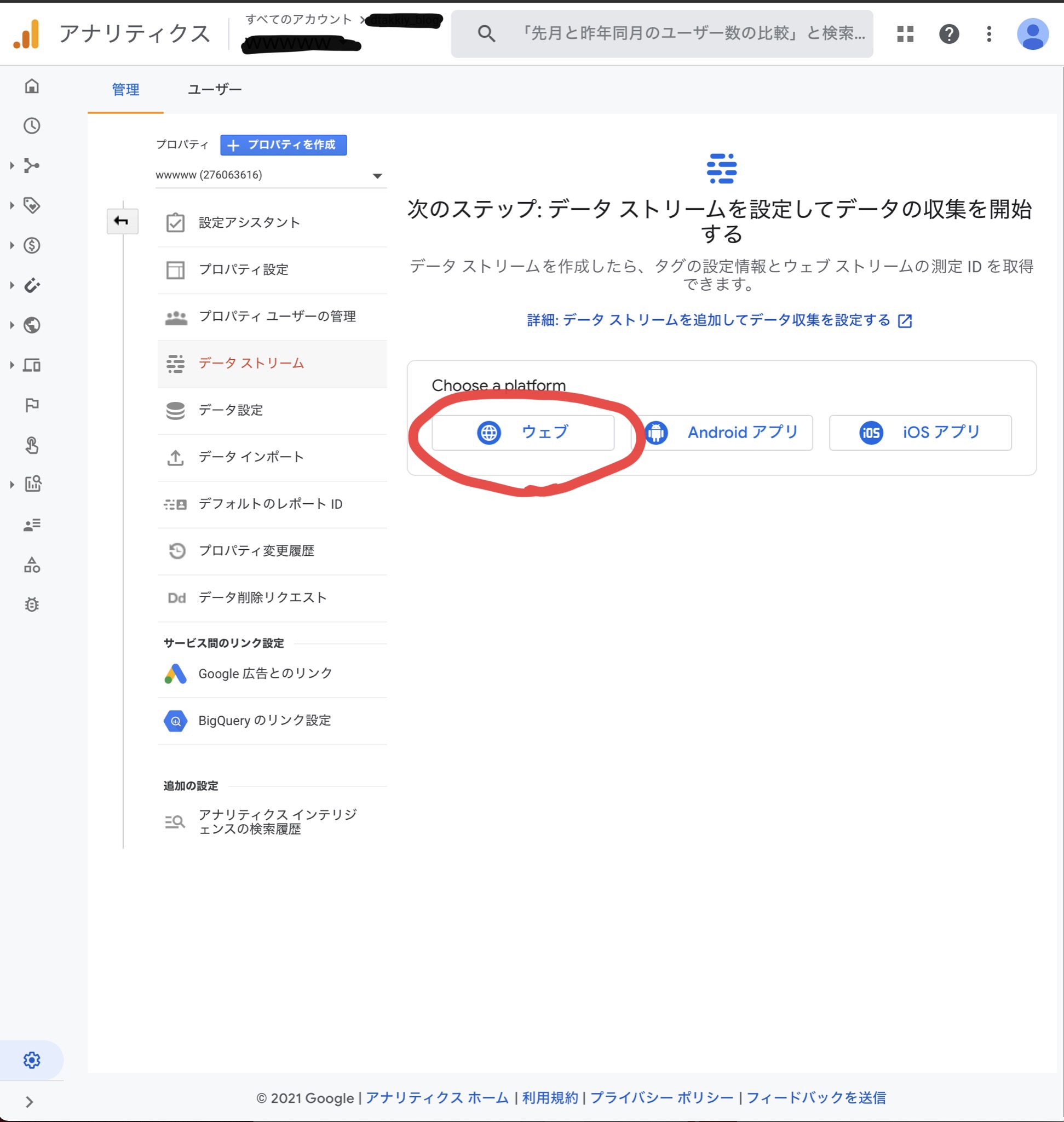Screen dimensions: 1064x1122
Task: Click the back arrow beside property column
Action: [x=122, y=221]
